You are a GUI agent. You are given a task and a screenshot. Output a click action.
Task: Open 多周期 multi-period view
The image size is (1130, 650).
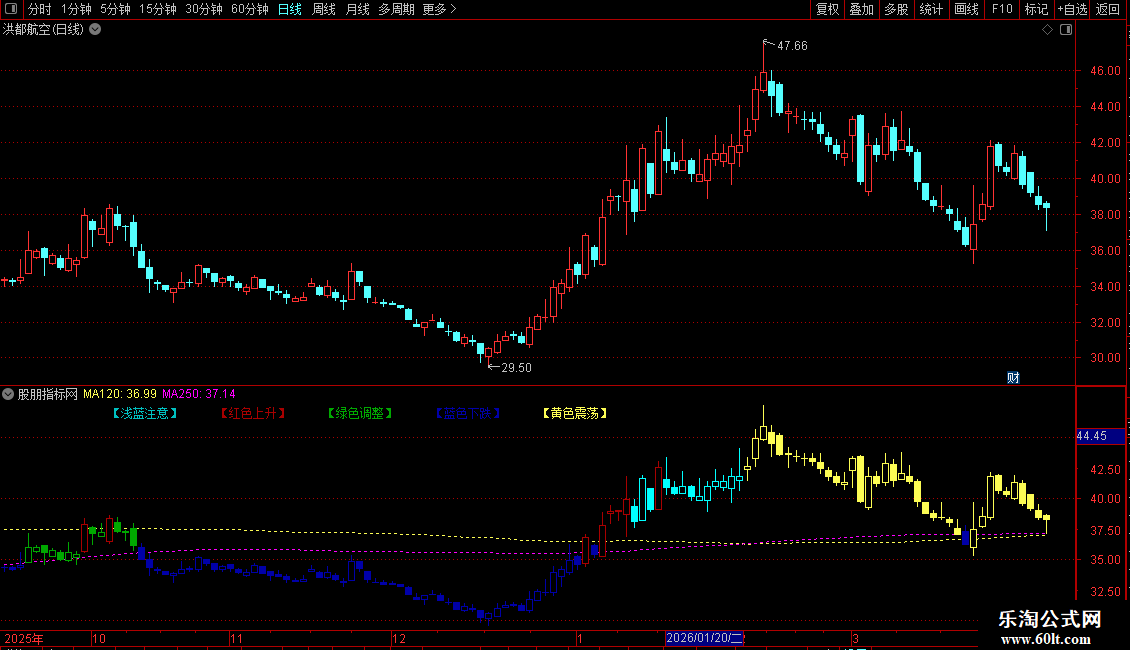coord(396,9)
